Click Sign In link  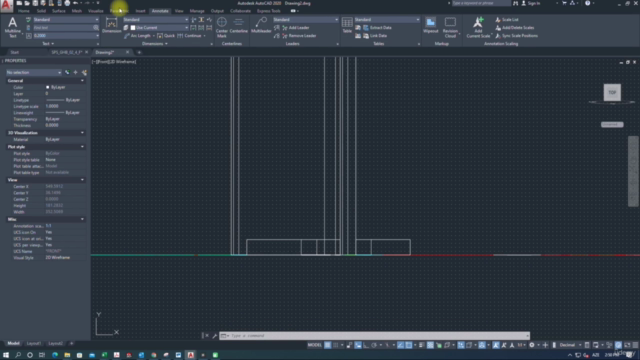[531, 3]
